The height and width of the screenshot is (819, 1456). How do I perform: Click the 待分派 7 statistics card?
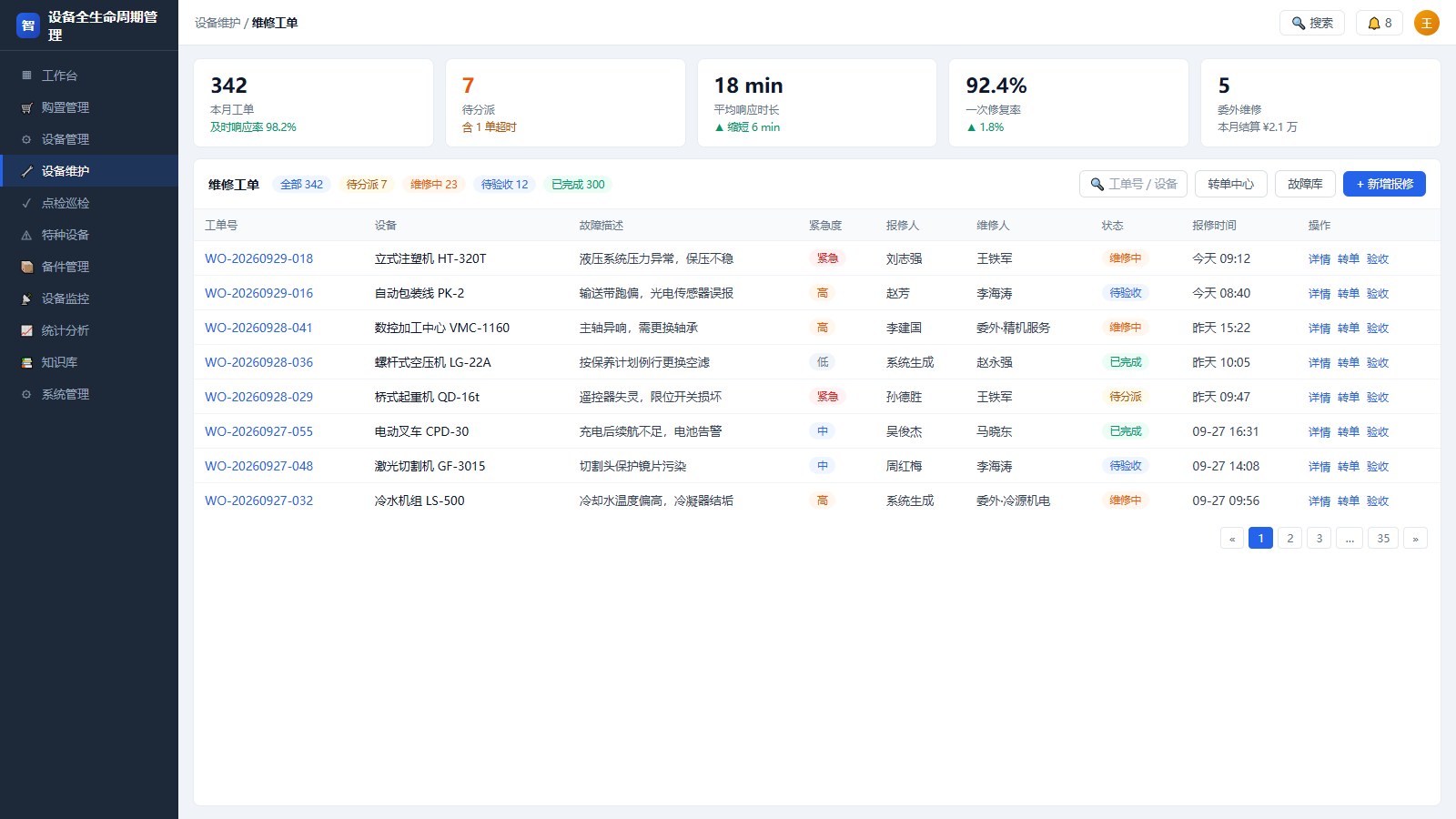click(x=565, y=103)
